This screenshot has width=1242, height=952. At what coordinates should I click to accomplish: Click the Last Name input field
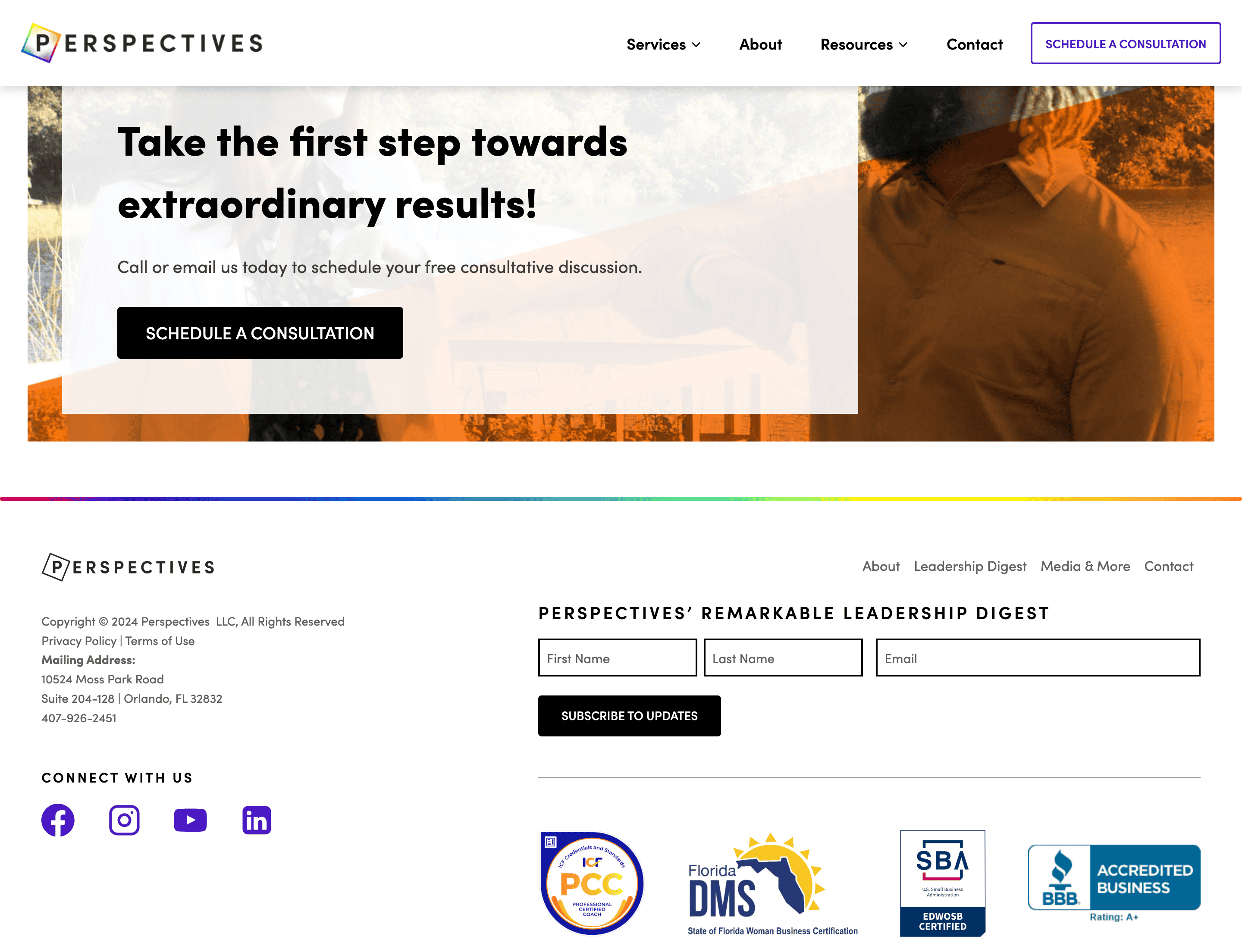point(783,657)
